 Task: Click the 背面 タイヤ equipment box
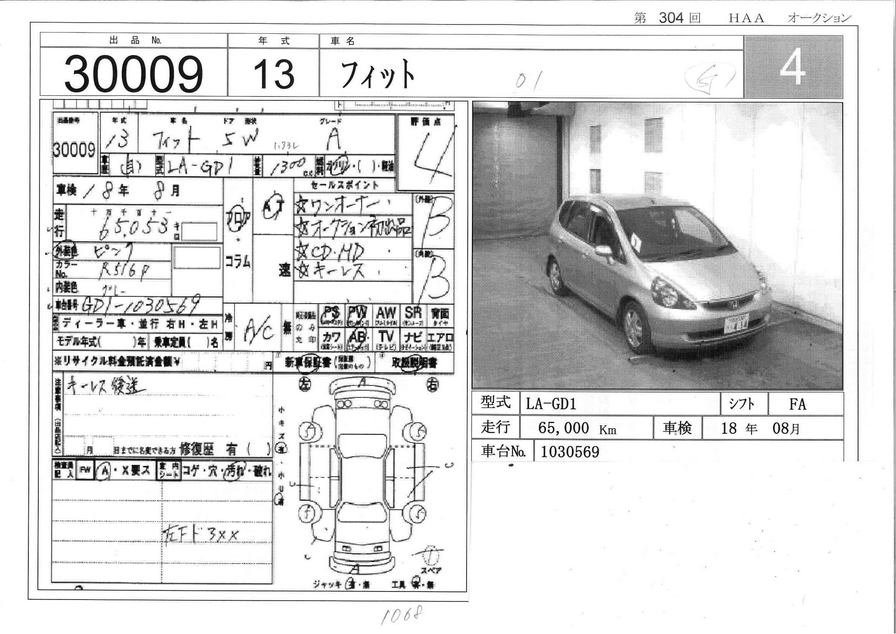click(x=440, y=316)
